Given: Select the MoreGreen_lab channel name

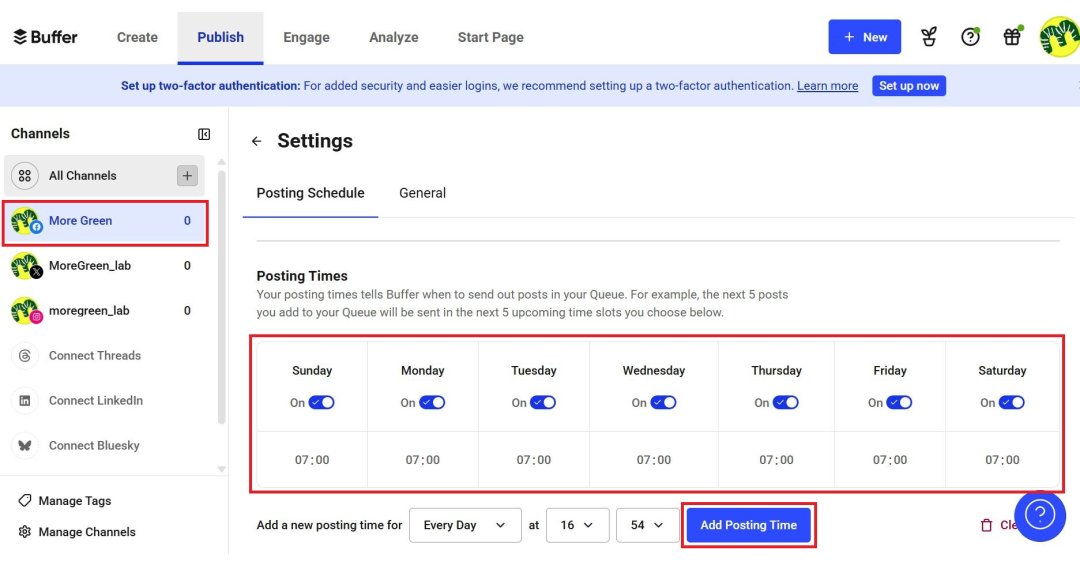Looking at the screenshot, I should coord(90,266).
